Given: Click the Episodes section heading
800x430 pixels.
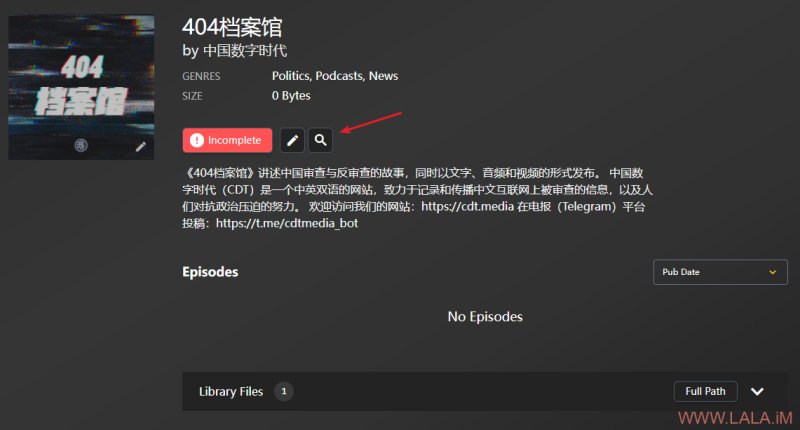Looking at the screenshot, I should point(210,272).
